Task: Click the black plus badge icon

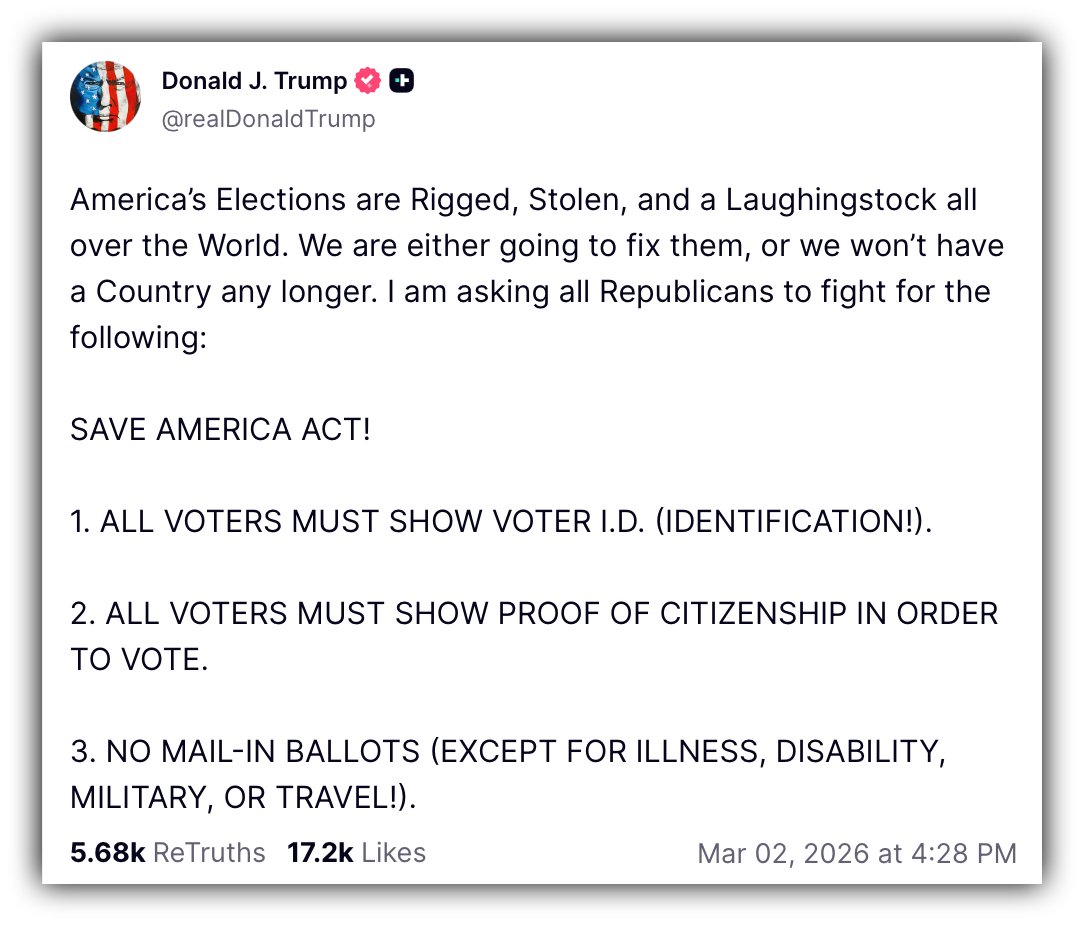Action: coord(401,81)
